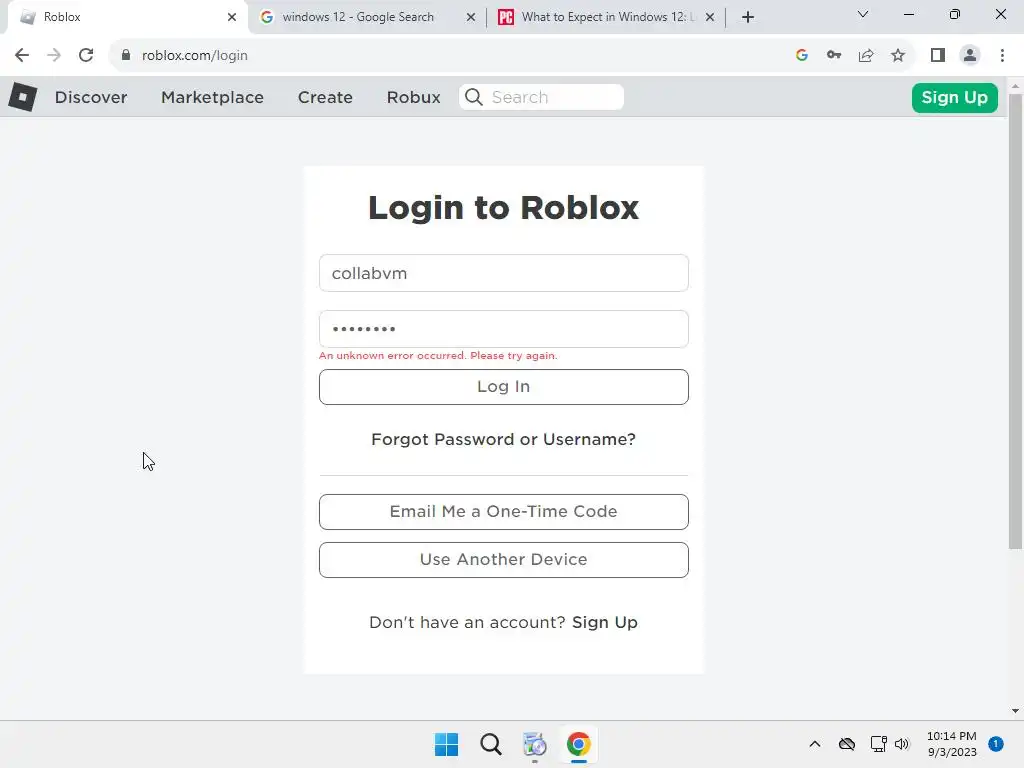Open the notification badge icon
Screen dimensions: 1024x768
[996, 744]
